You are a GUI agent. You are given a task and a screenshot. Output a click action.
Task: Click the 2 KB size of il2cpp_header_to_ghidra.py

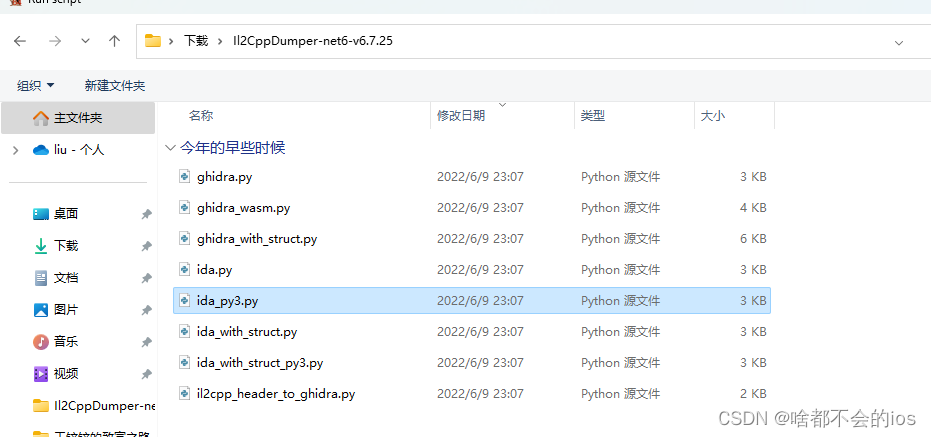[x=753, y=393]
